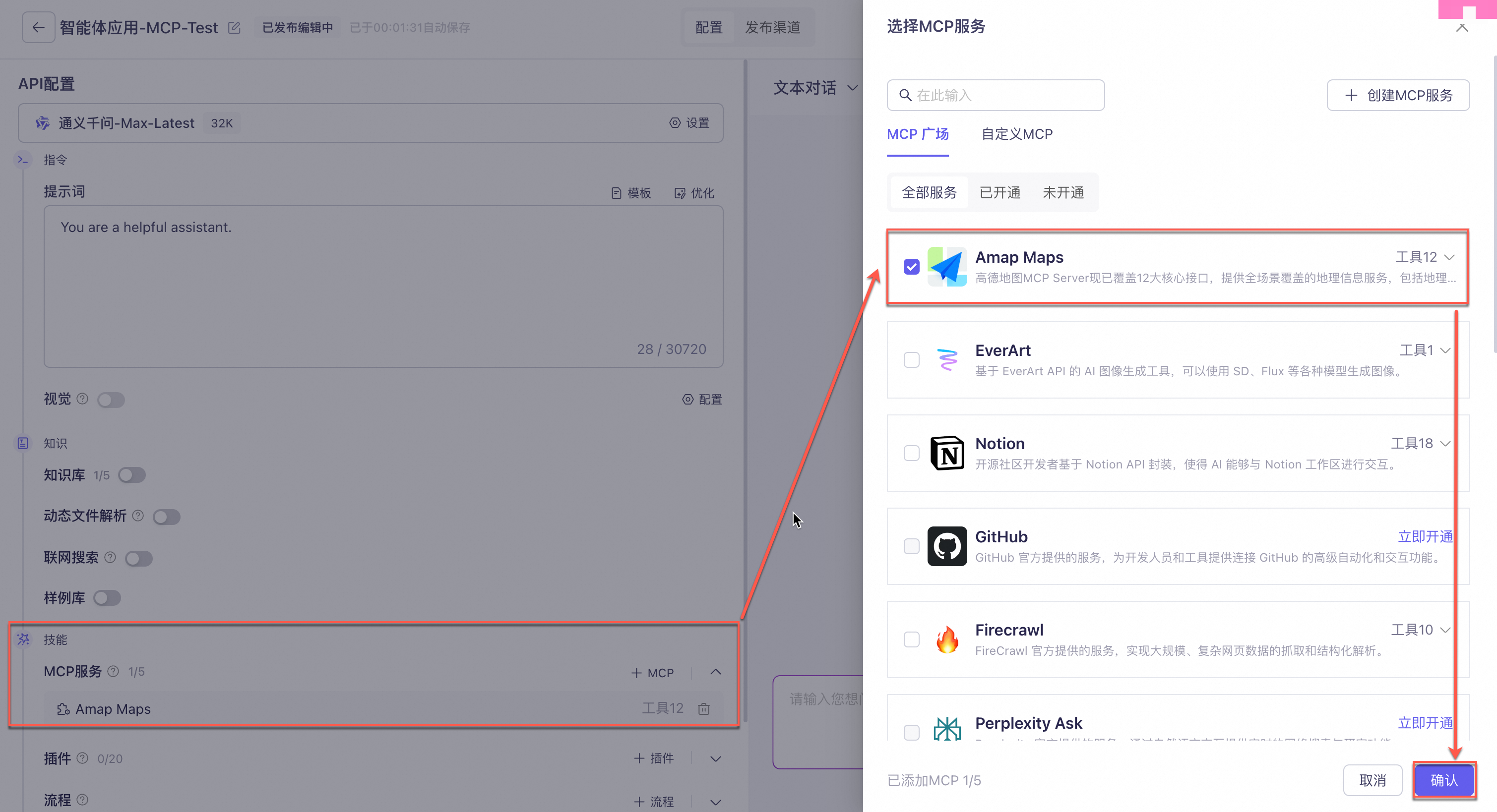Toggle the 联网搜索 switch

click(139, 558)
